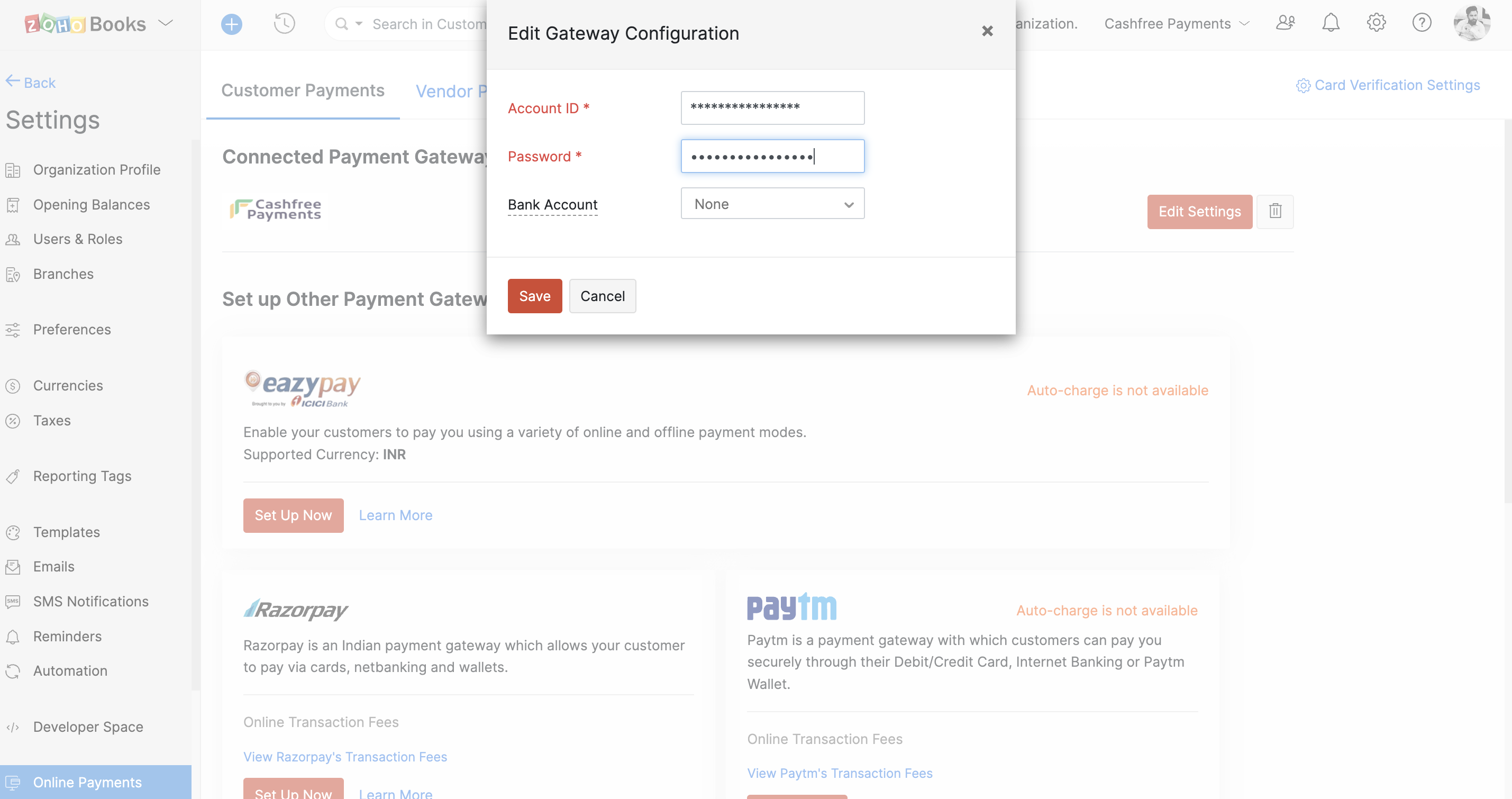Click into the Account ID field

point(772,108)
